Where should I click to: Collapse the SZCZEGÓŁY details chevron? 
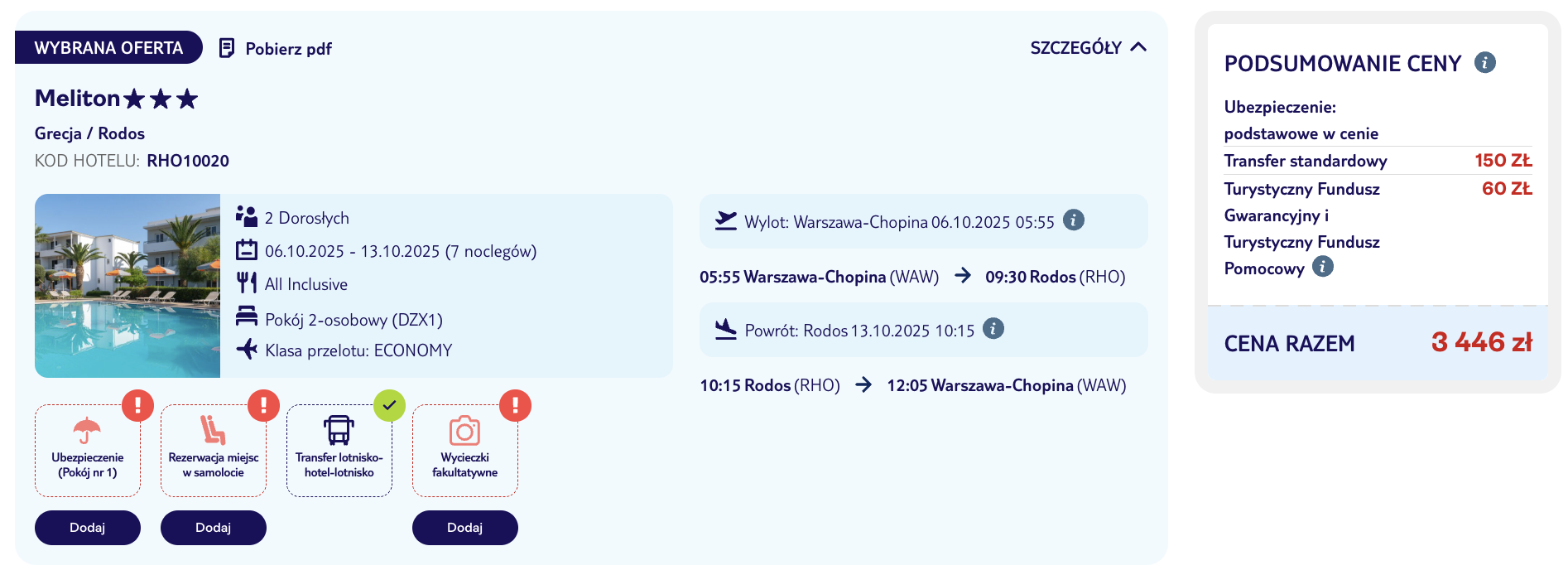pos(1138,47)
